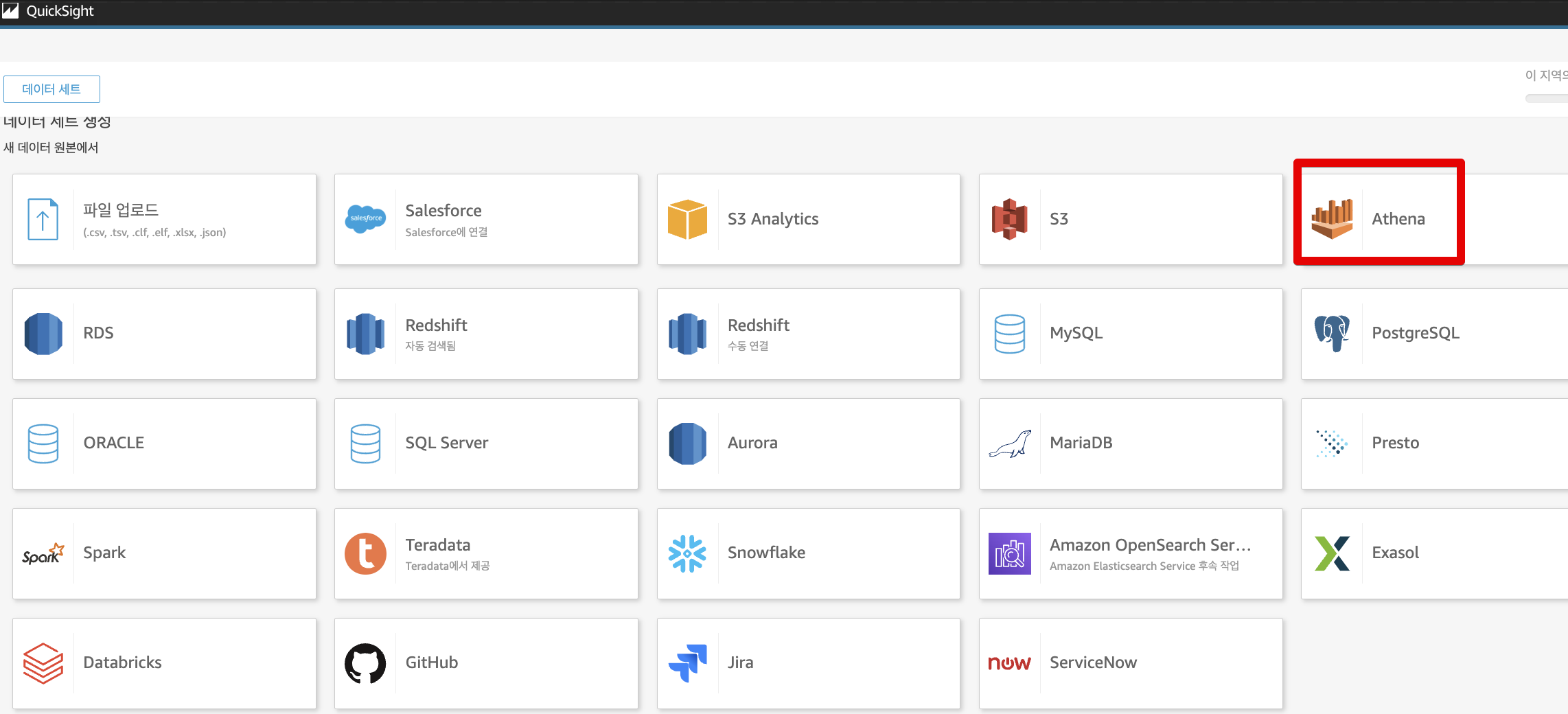This screenshot has height=714, width=1568.
Task: Click the Jira label text
Action: click(741, 663)
